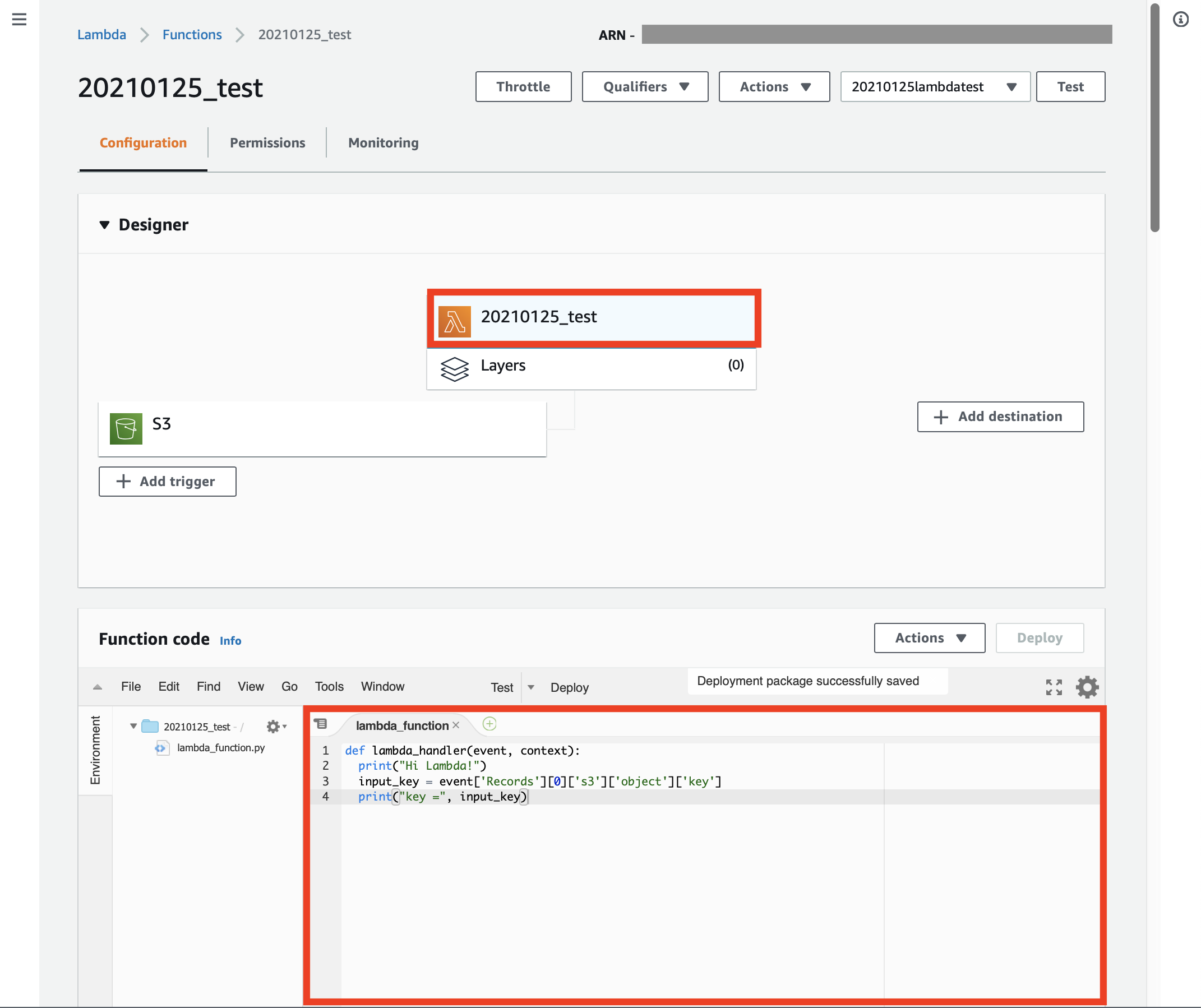1201x1008 pixels.
Task: Collapse the Designer section
Action: (x=104, y=225)
